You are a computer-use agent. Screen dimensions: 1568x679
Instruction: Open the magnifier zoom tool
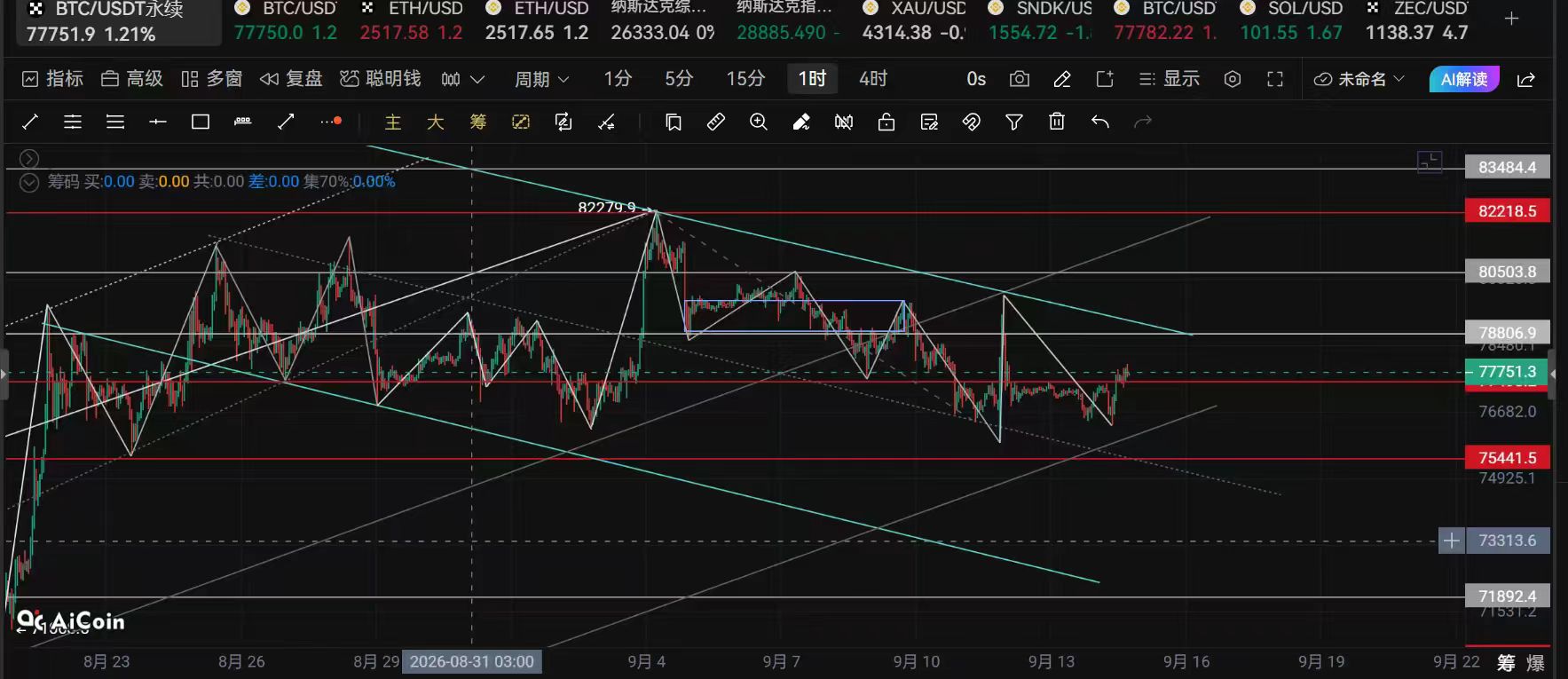click(x=759, y=122)
